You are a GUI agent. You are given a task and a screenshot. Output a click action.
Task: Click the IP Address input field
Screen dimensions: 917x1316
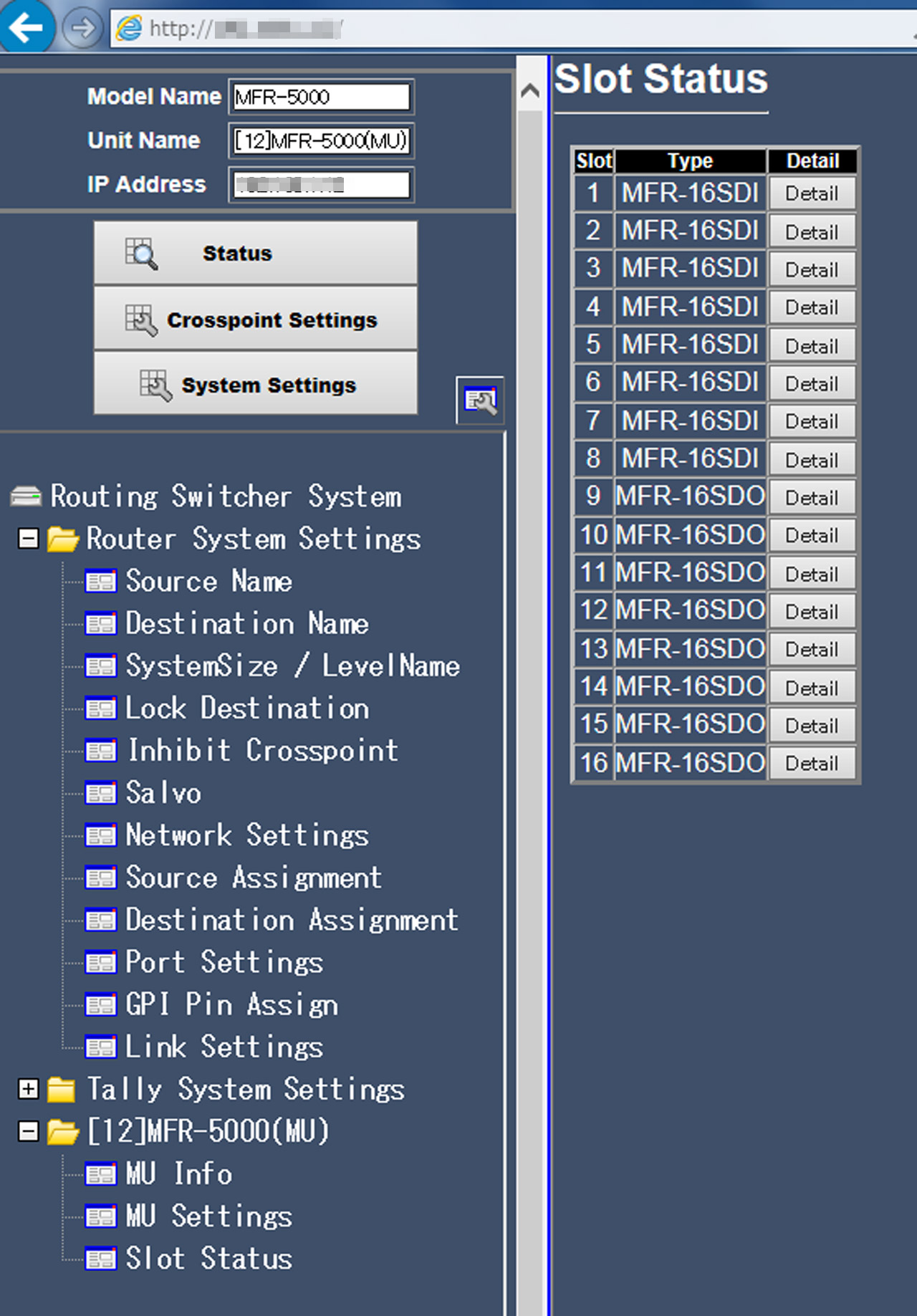tap(321, 184)
